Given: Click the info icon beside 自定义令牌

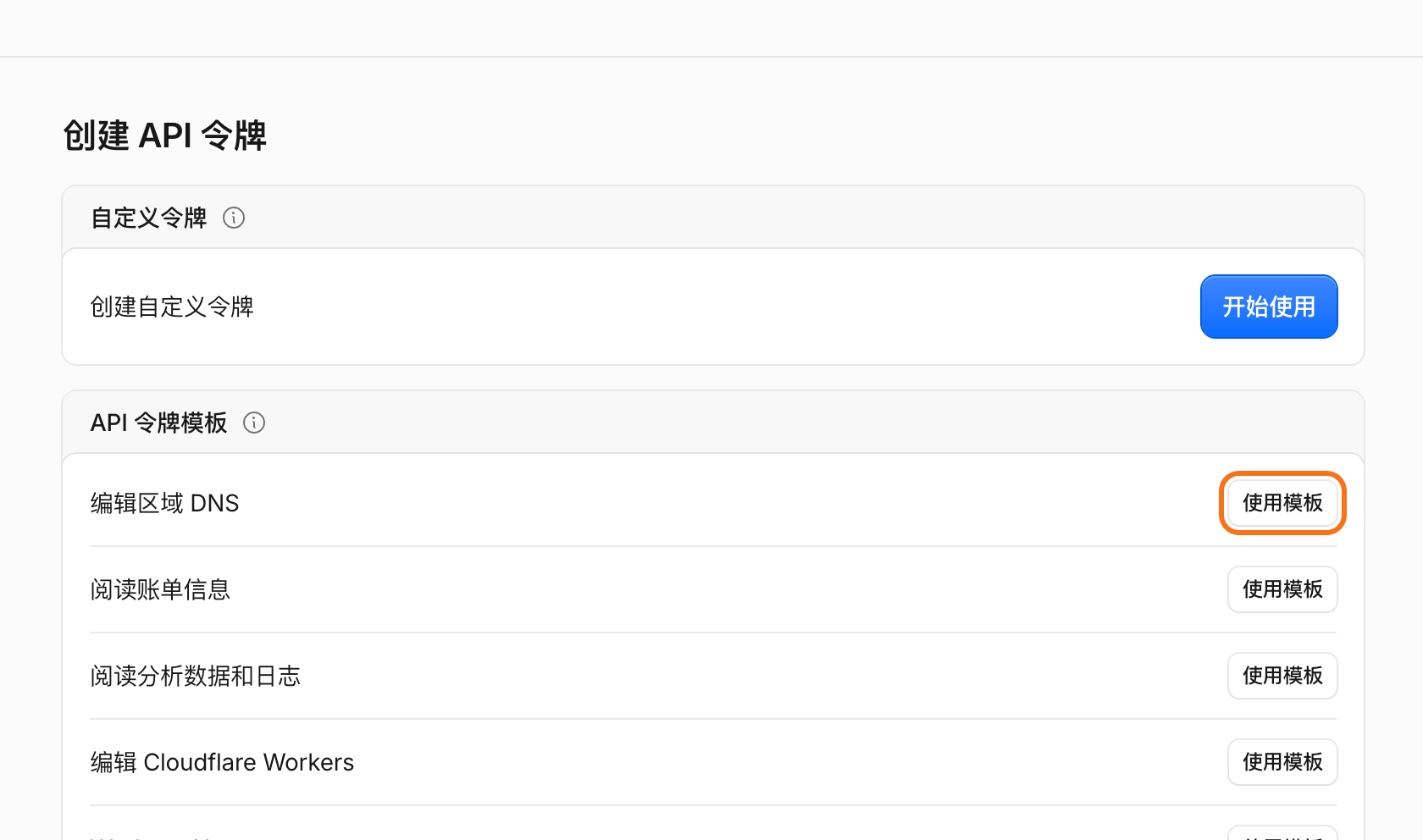Looking at the screenshot, I should (x=234, y=218).
